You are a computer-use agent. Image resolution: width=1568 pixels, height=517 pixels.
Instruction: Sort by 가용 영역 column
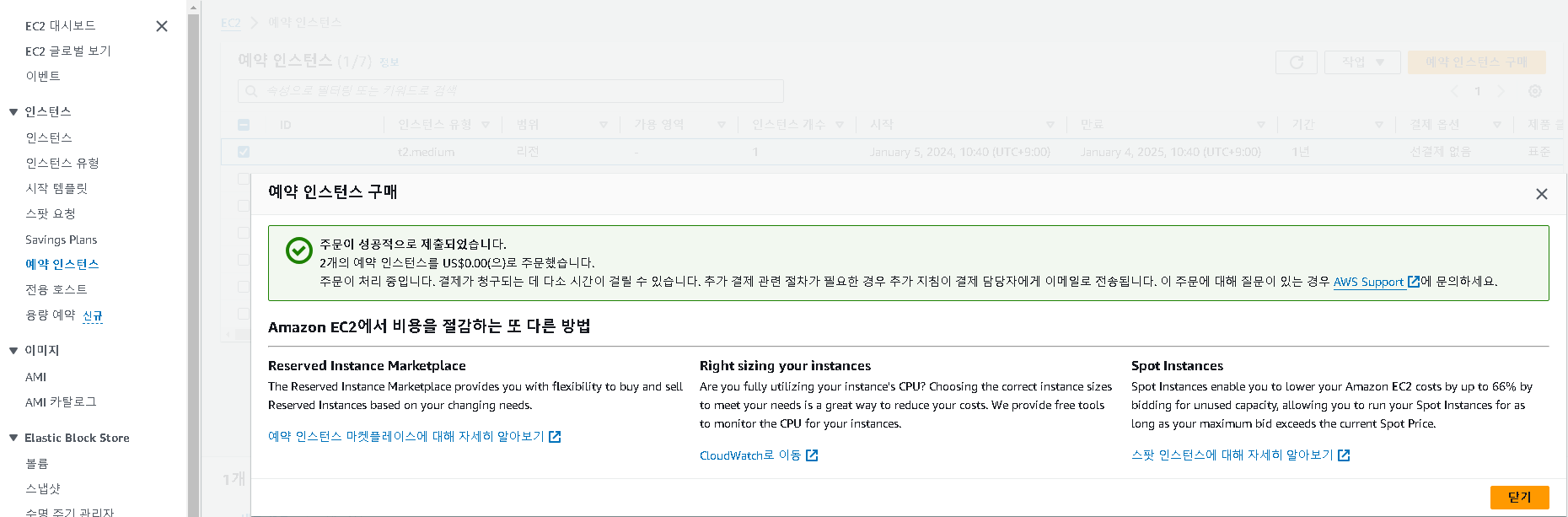[x=722, y=125]
